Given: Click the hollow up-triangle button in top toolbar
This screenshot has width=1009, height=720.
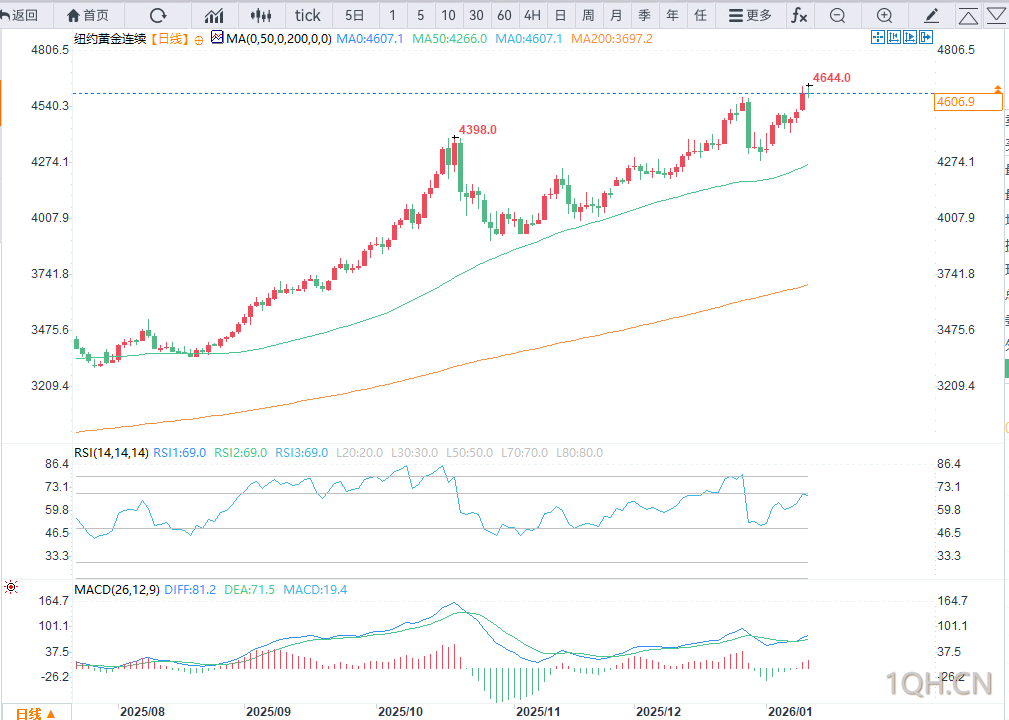Looking at the screenshot, I should (968, 16).
